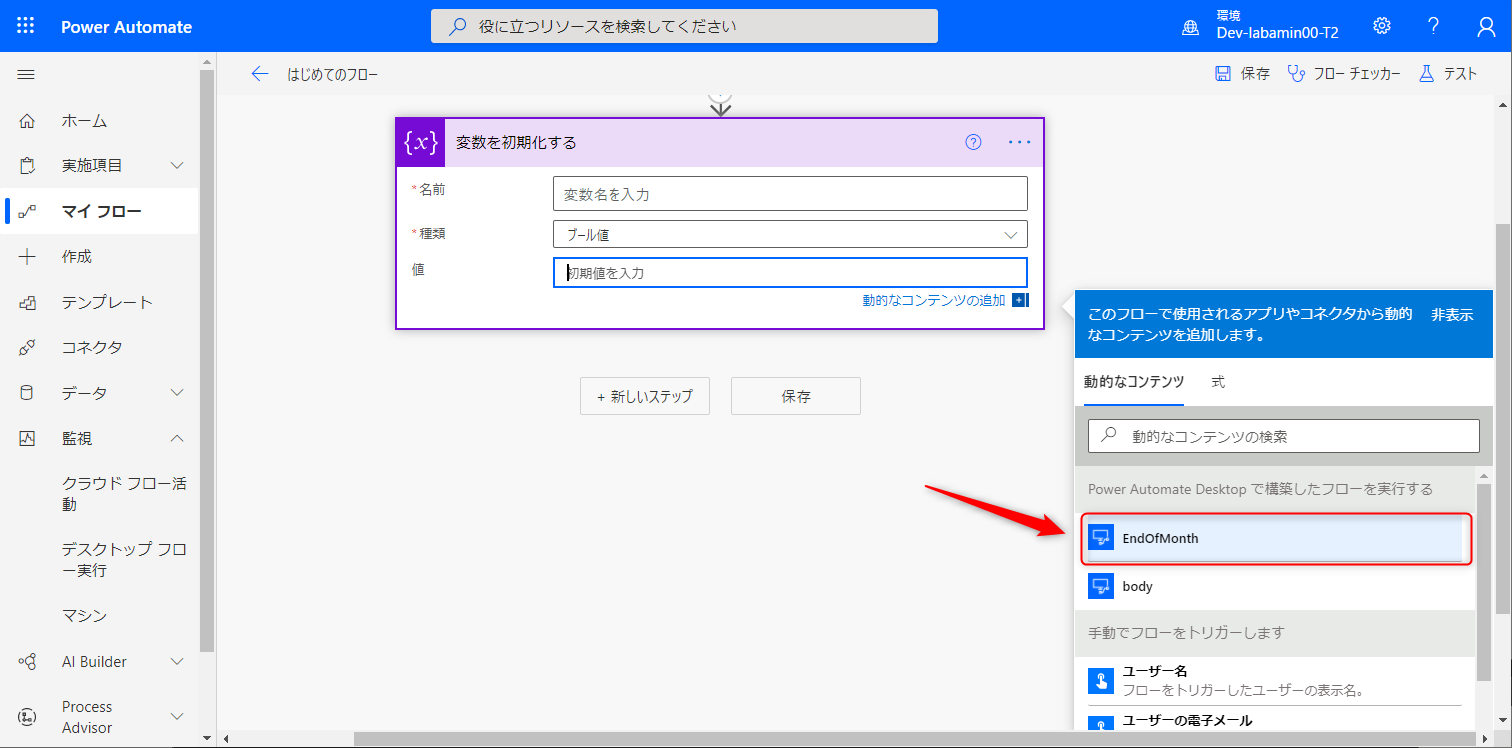Image resolution: width=1512 pixels, height=748 pixels.
Task: Click the blue plus beside dynamic content link
Action: (x=1020, y=300)
